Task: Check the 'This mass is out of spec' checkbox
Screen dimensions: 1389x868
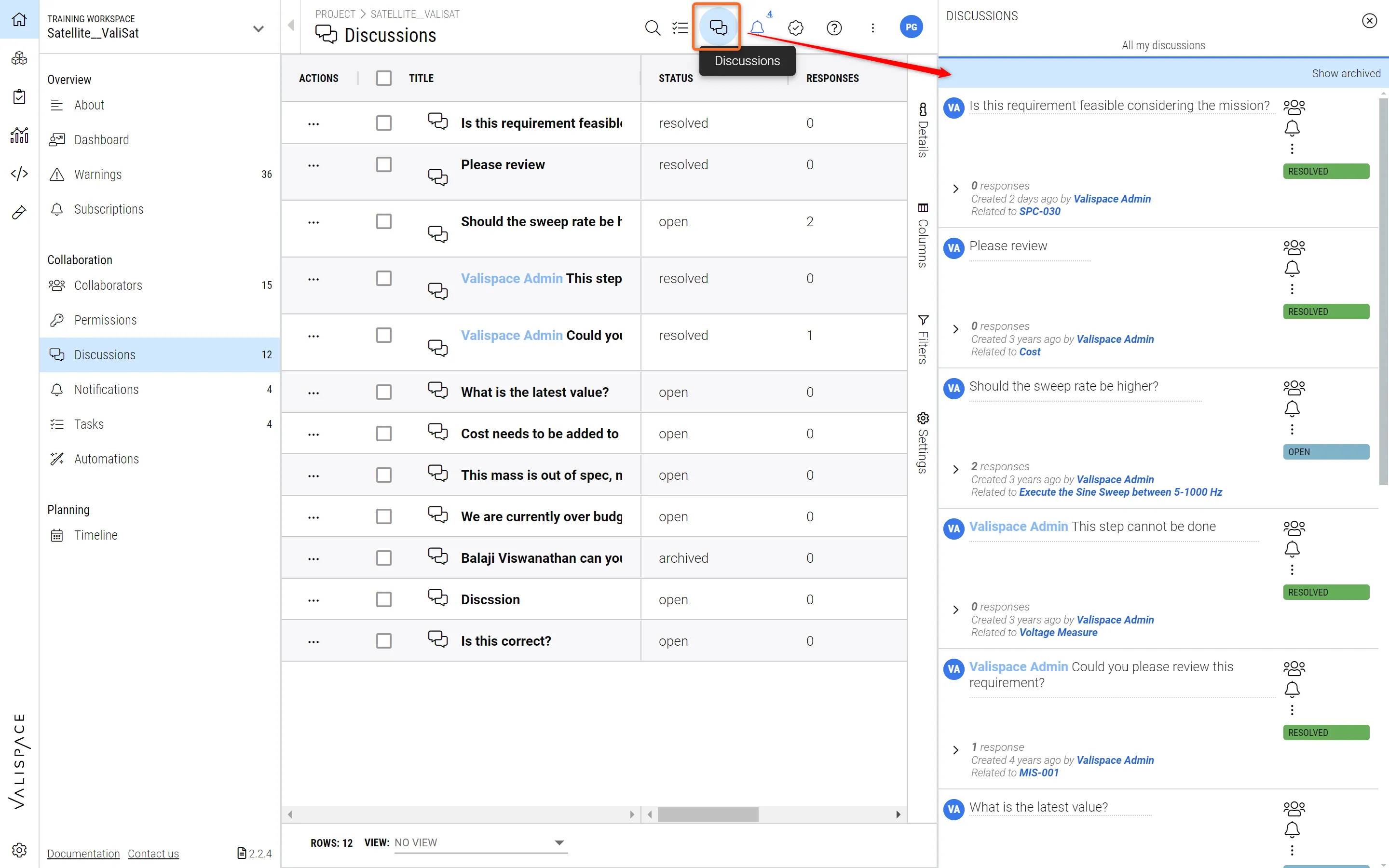Action: point(384,475)
